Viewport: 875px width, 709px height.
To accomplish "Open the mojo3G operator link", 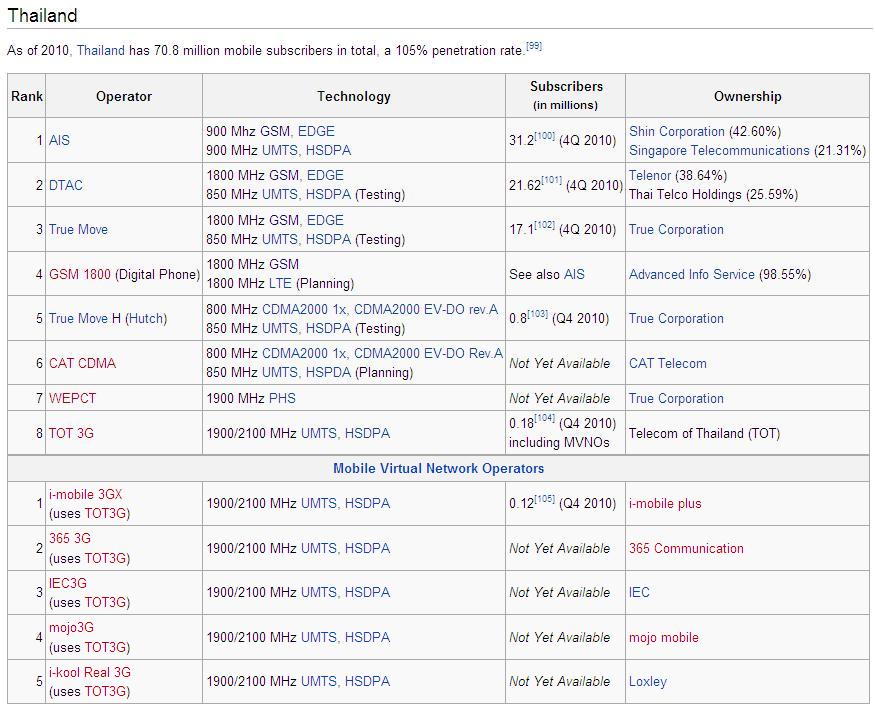I will click(x=71, y=628).
